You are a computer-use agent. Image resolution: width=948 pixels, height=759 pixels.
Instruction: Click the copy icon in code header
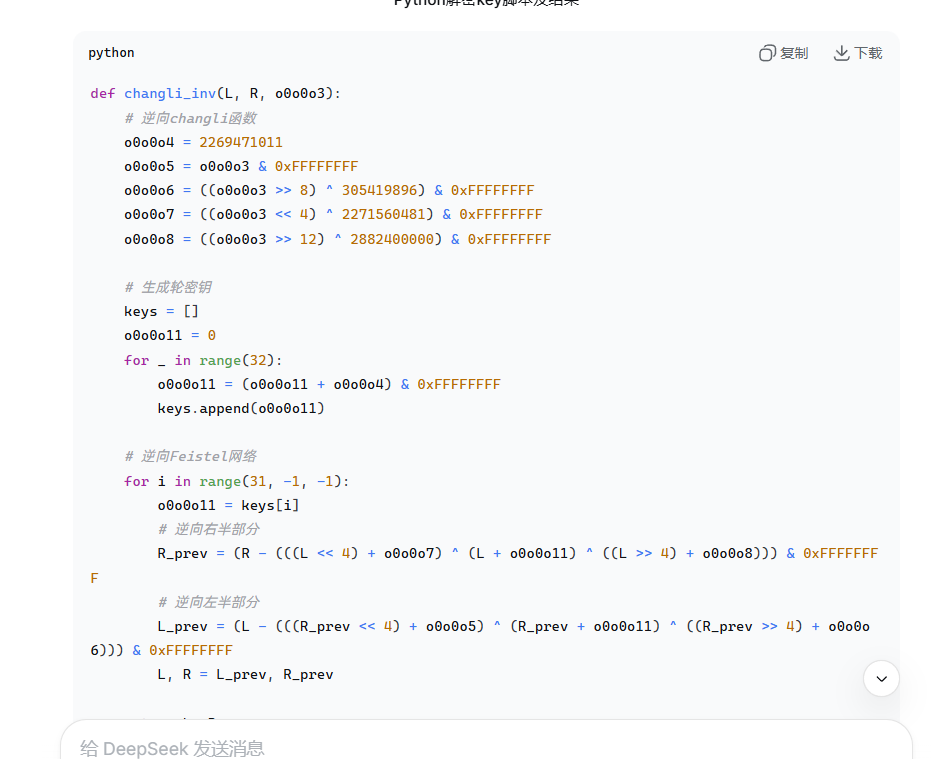[767, 53]
